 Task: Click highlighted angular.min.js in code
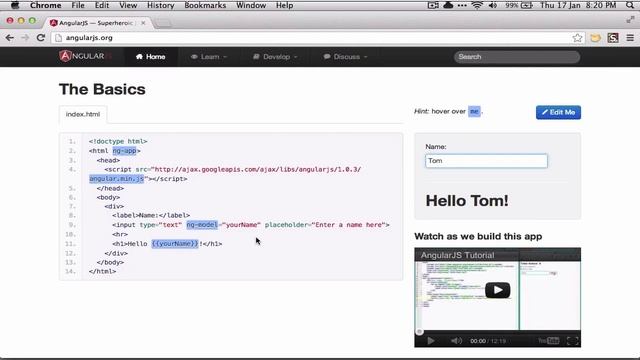pos(117,179)
